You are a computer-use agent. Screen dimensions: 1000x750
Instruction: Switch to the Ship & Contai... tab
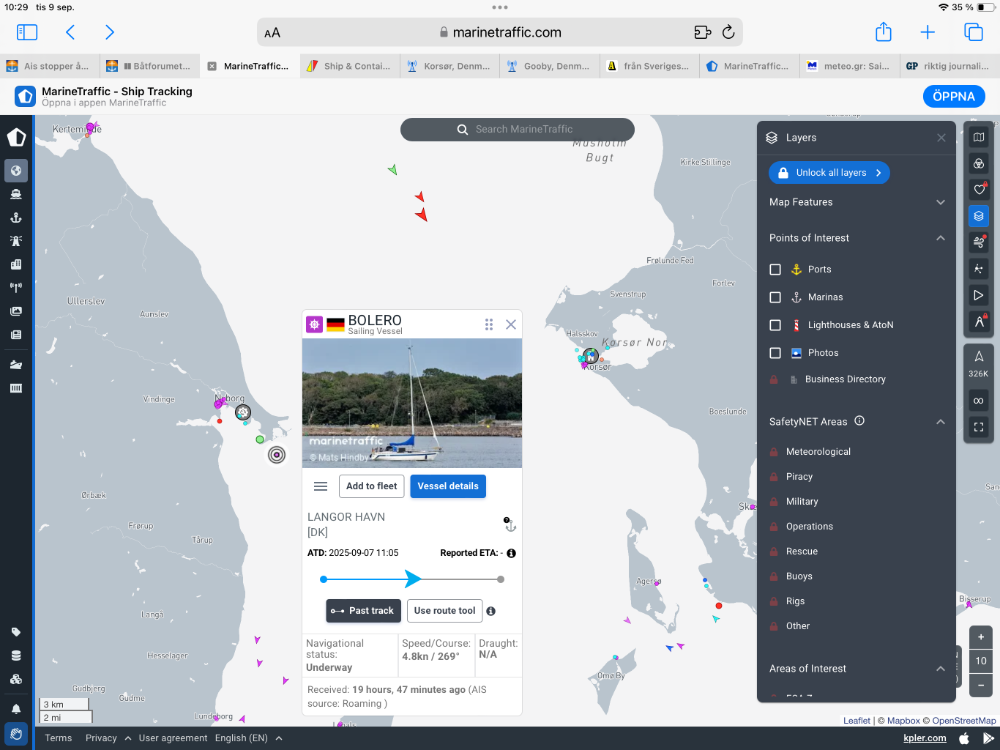pos(349,66)
